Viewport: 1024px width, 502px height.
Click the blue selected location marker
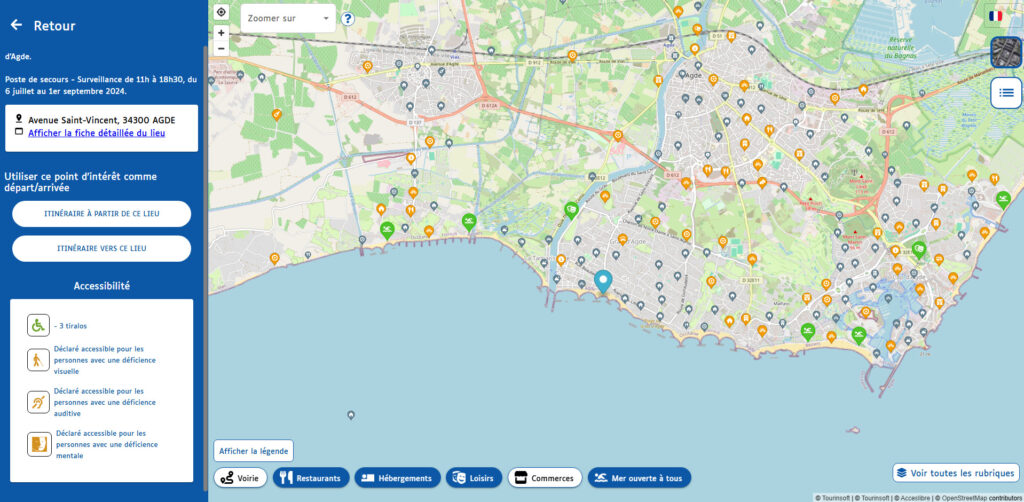tap(602, 281)
